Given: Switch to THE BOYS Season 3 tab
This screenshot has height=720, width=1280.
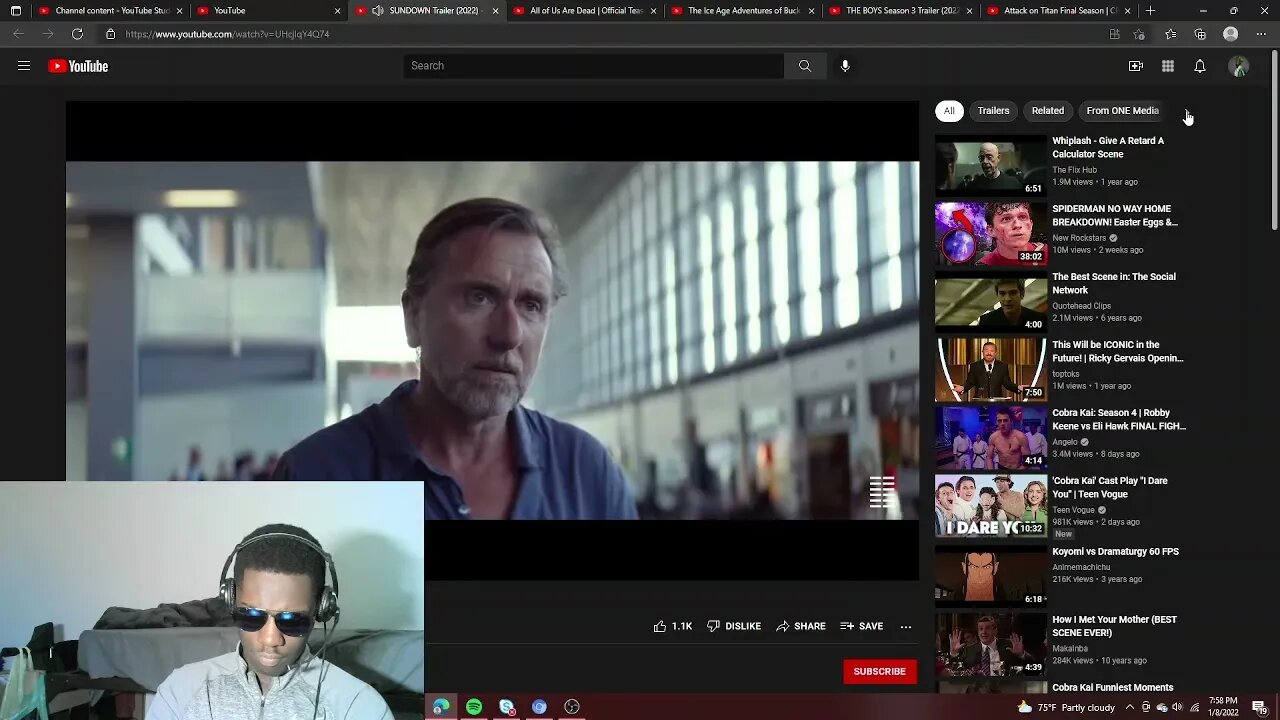Looking at the screenshot, I should pos(895,11).
